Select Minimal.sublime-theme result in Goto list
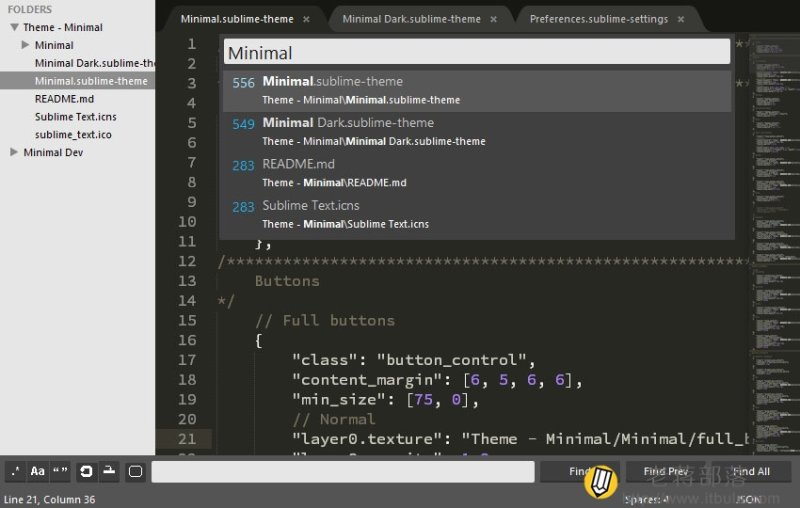The height and width of the screenshot is (508, 800). [477, 91]
